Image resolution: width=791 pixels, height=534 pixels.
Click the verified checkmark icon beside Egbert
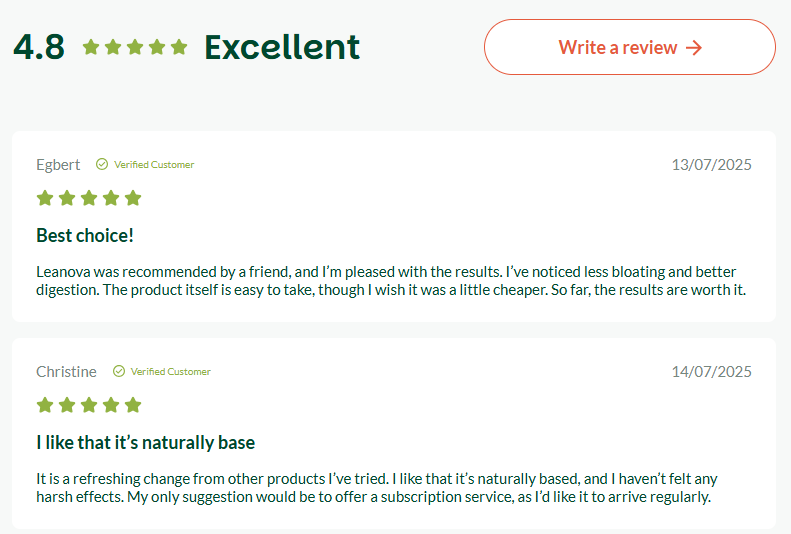tap(102, 164)
